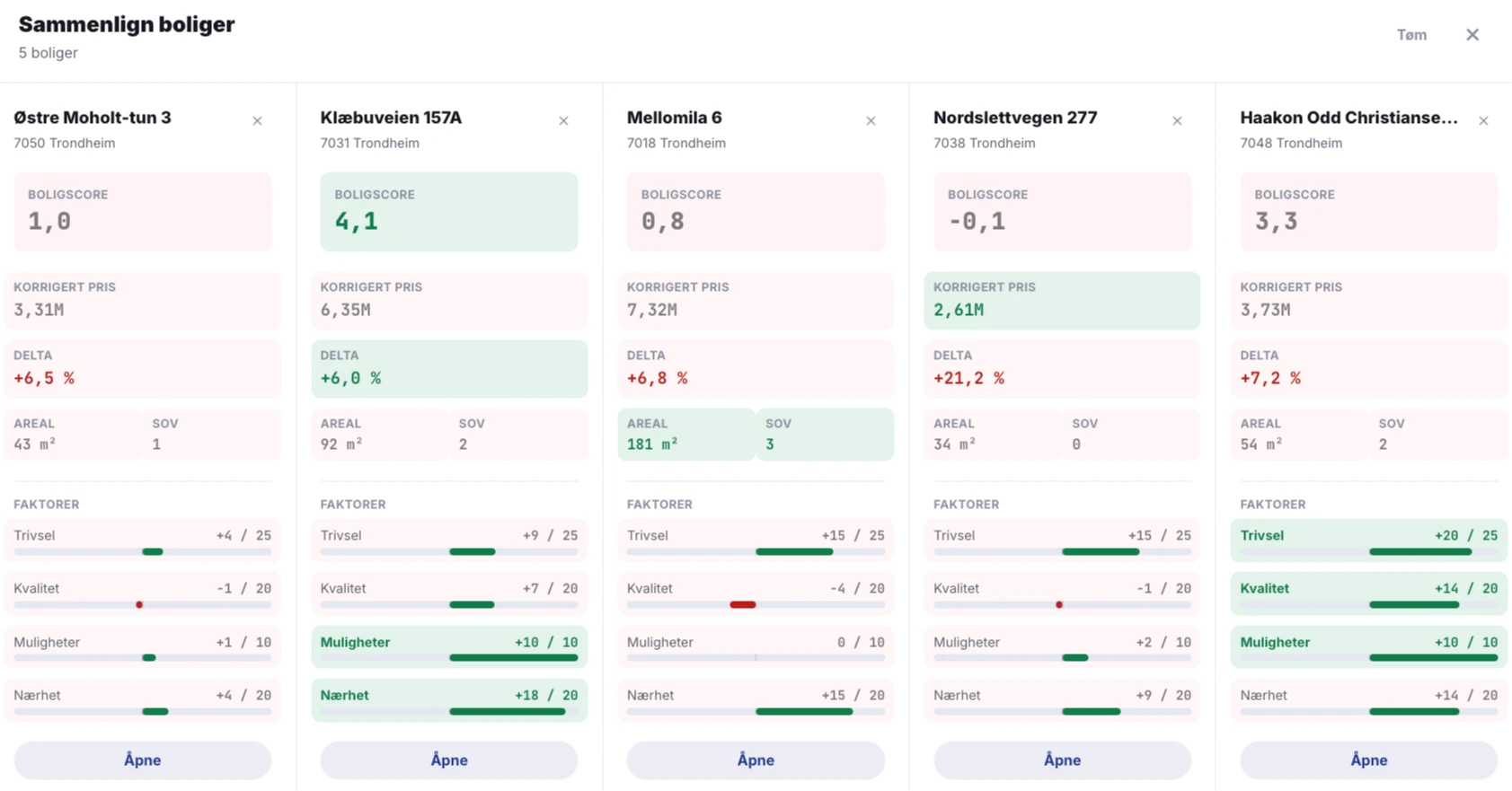Open the Mellomila 6 listing via Åpne

(756, 760)
